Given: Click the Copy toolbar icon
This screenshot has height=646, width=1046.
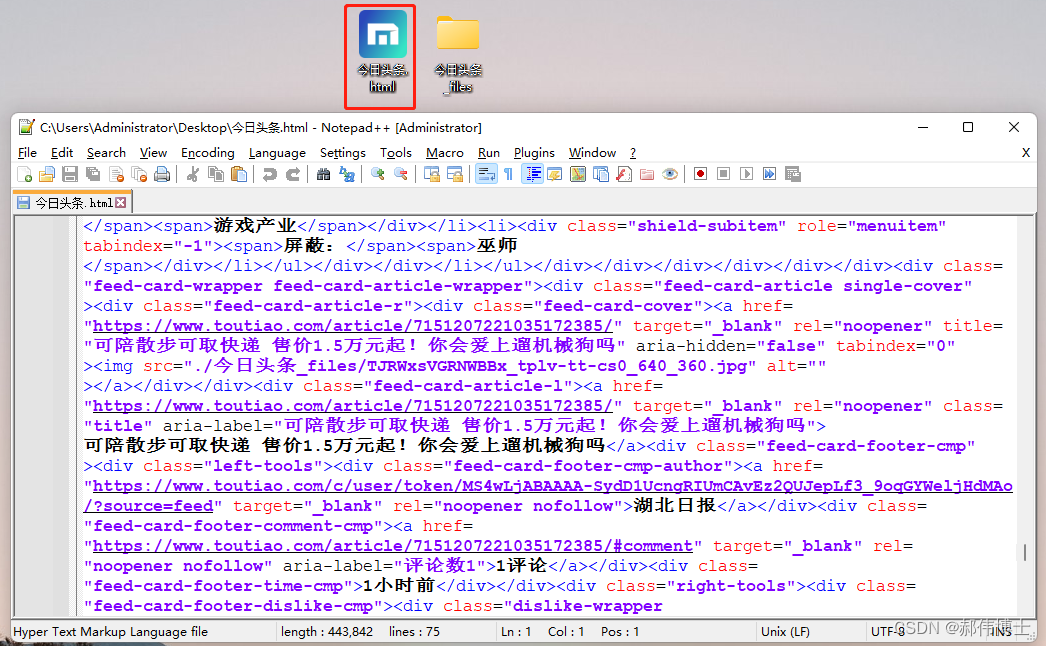Looking at the screenshot, I should (215, 175).
